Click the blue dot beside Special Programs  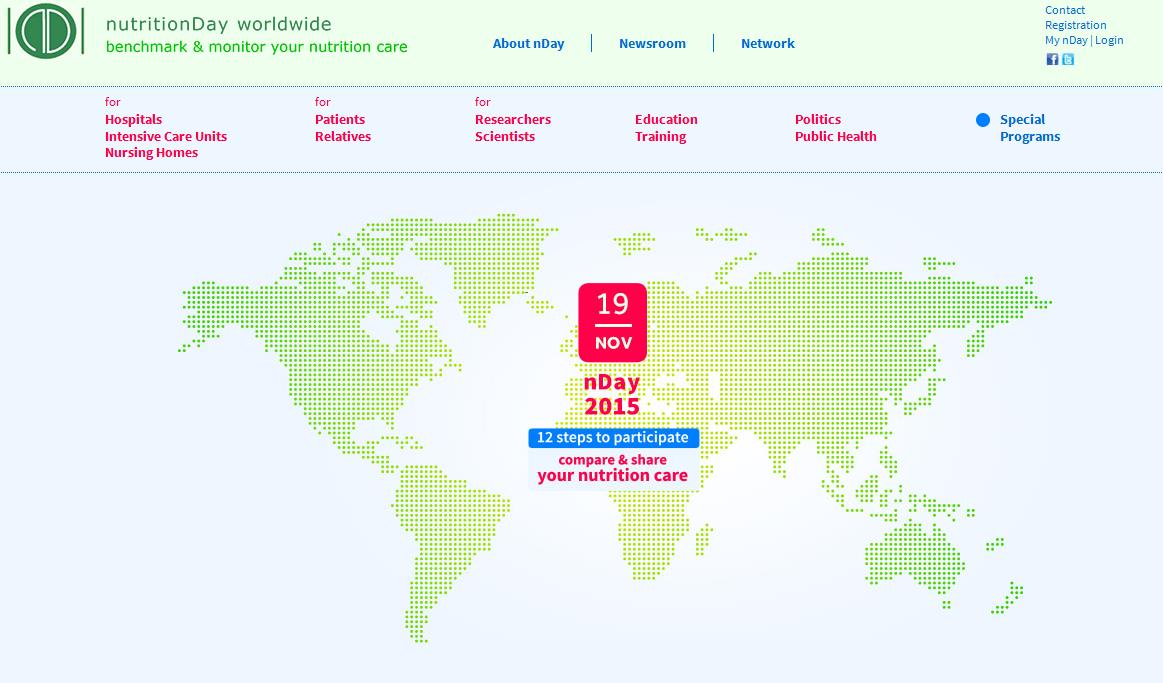tap(983, 120)
